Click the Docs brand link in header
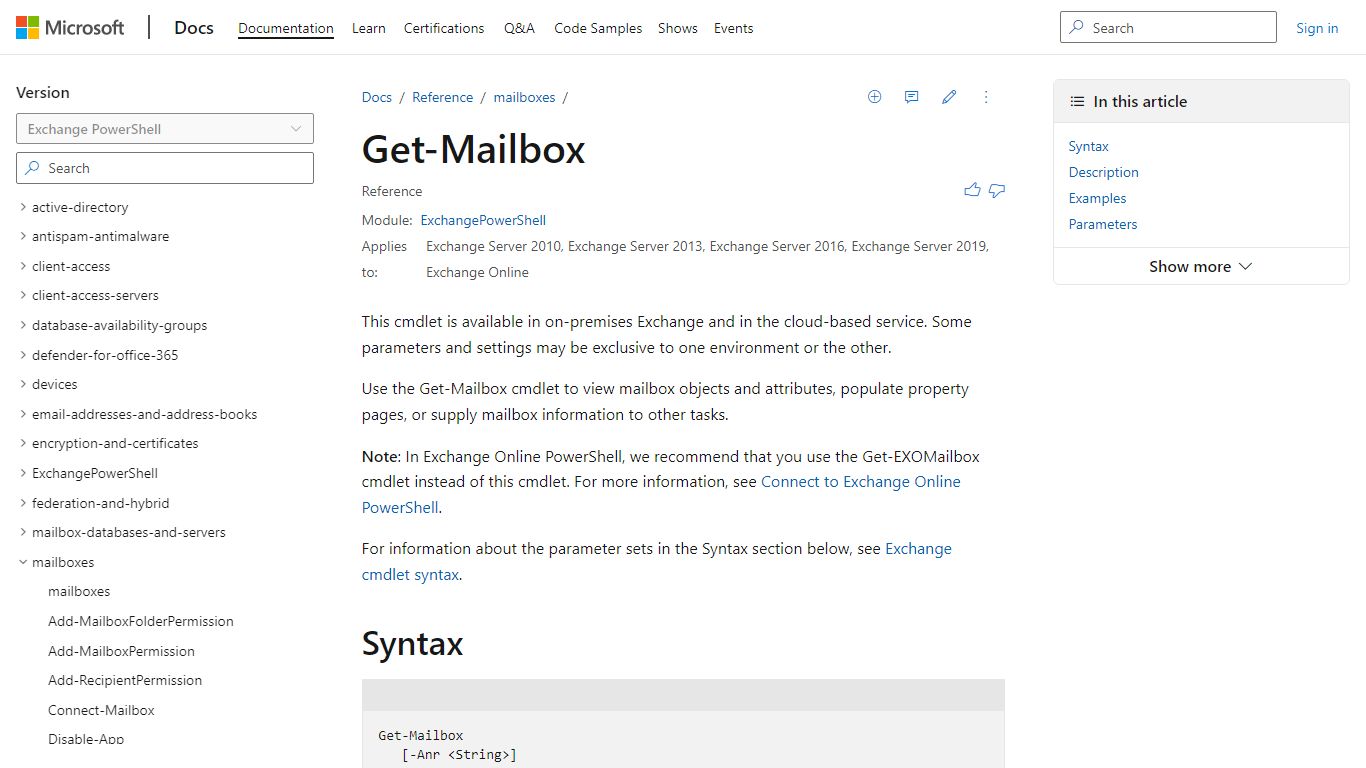This screenshot has width=1366, height=768. (194, 28)
